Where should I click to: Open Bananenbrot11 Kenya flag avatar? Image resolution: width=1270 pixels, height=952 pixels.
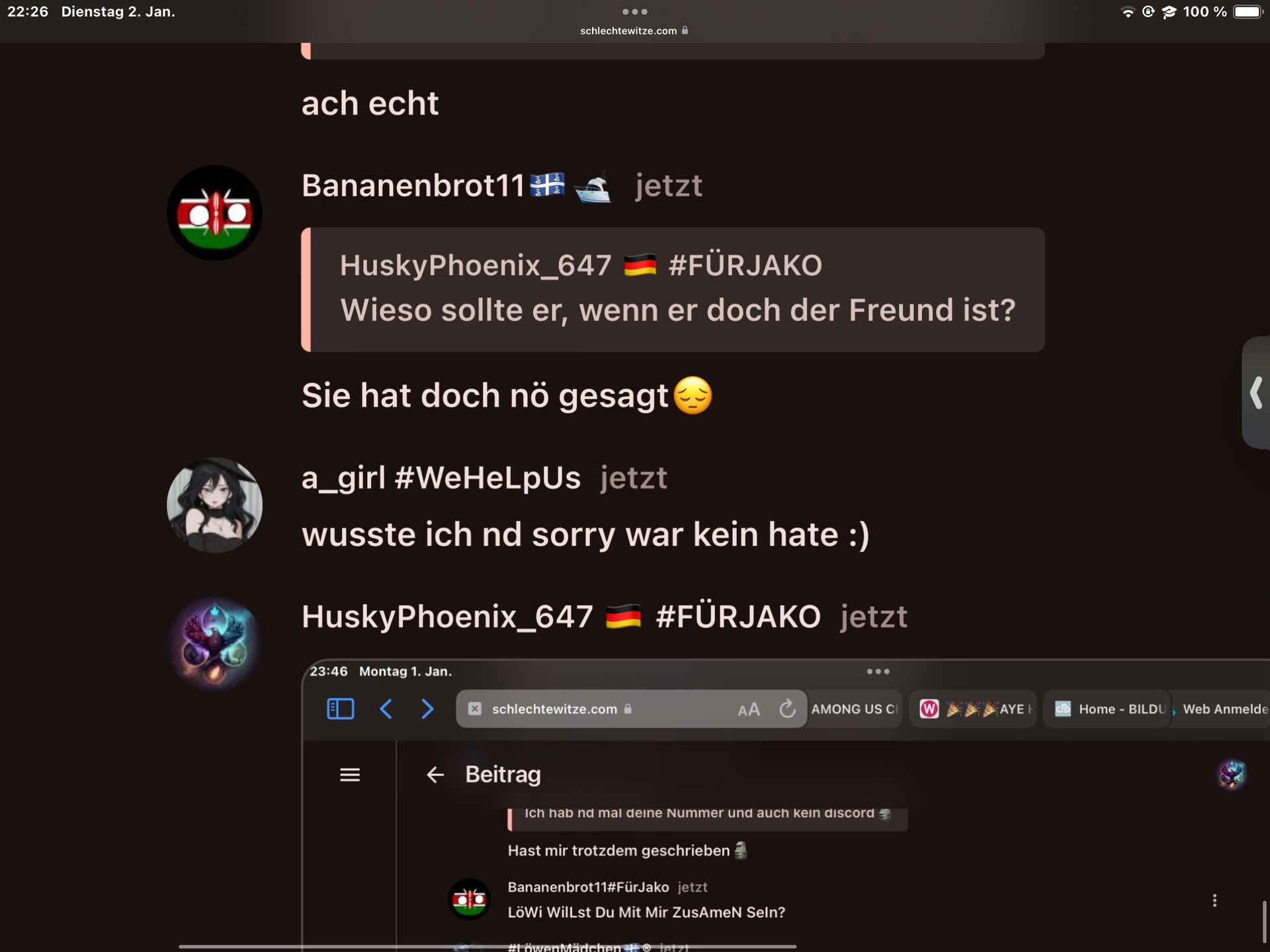click(214, 213)
